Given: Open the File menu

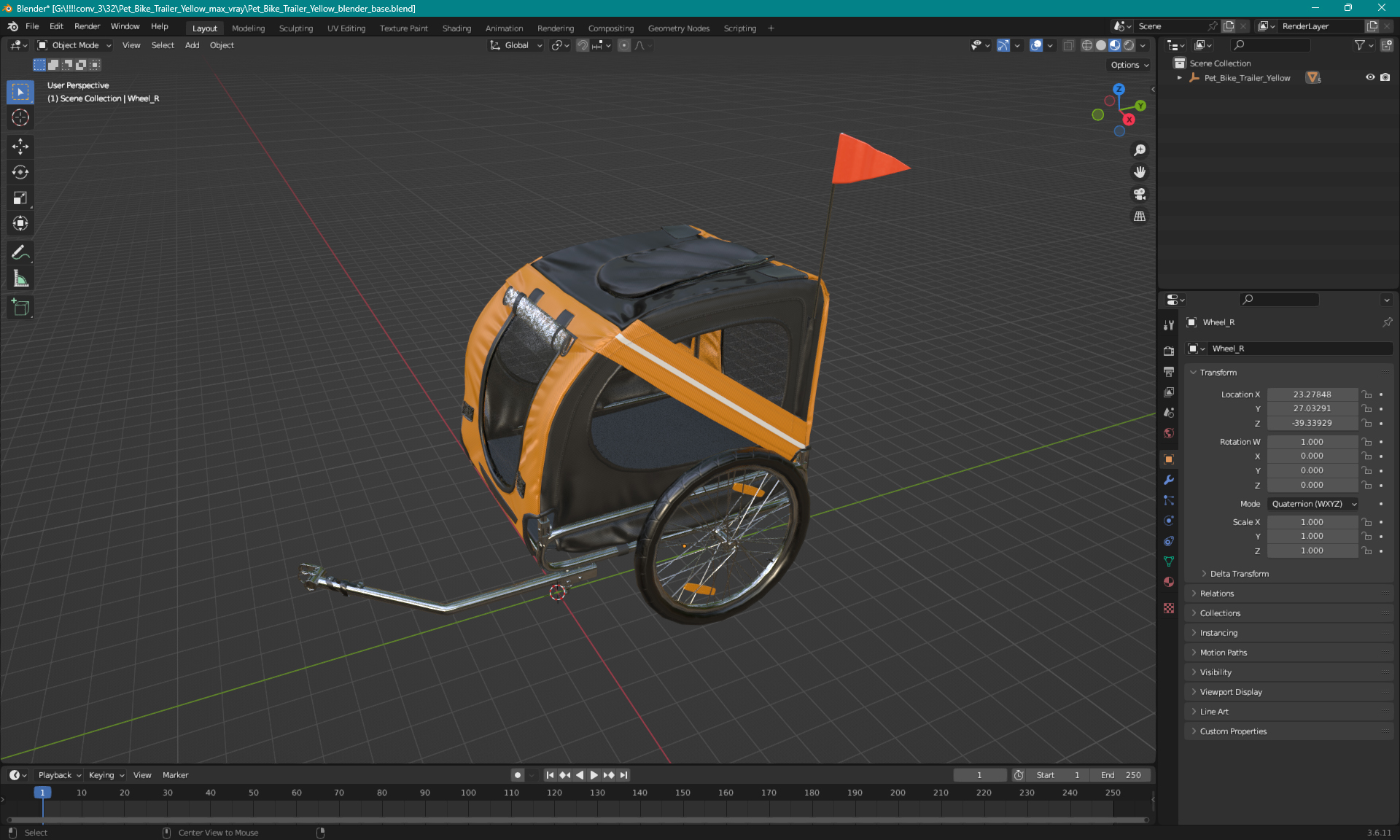Looking at the screenshot, I should point(32,26).
